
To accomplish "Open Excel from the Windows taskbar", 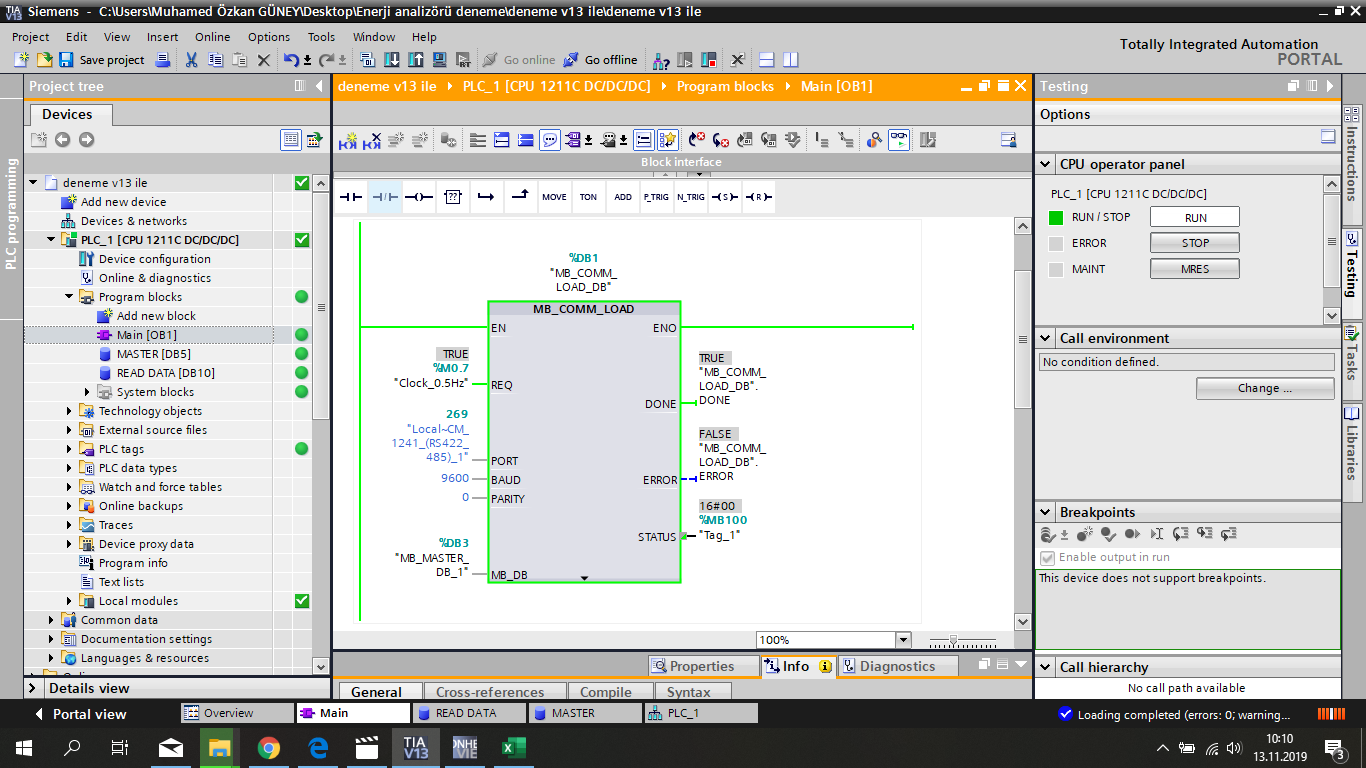I will click(513, 747).
